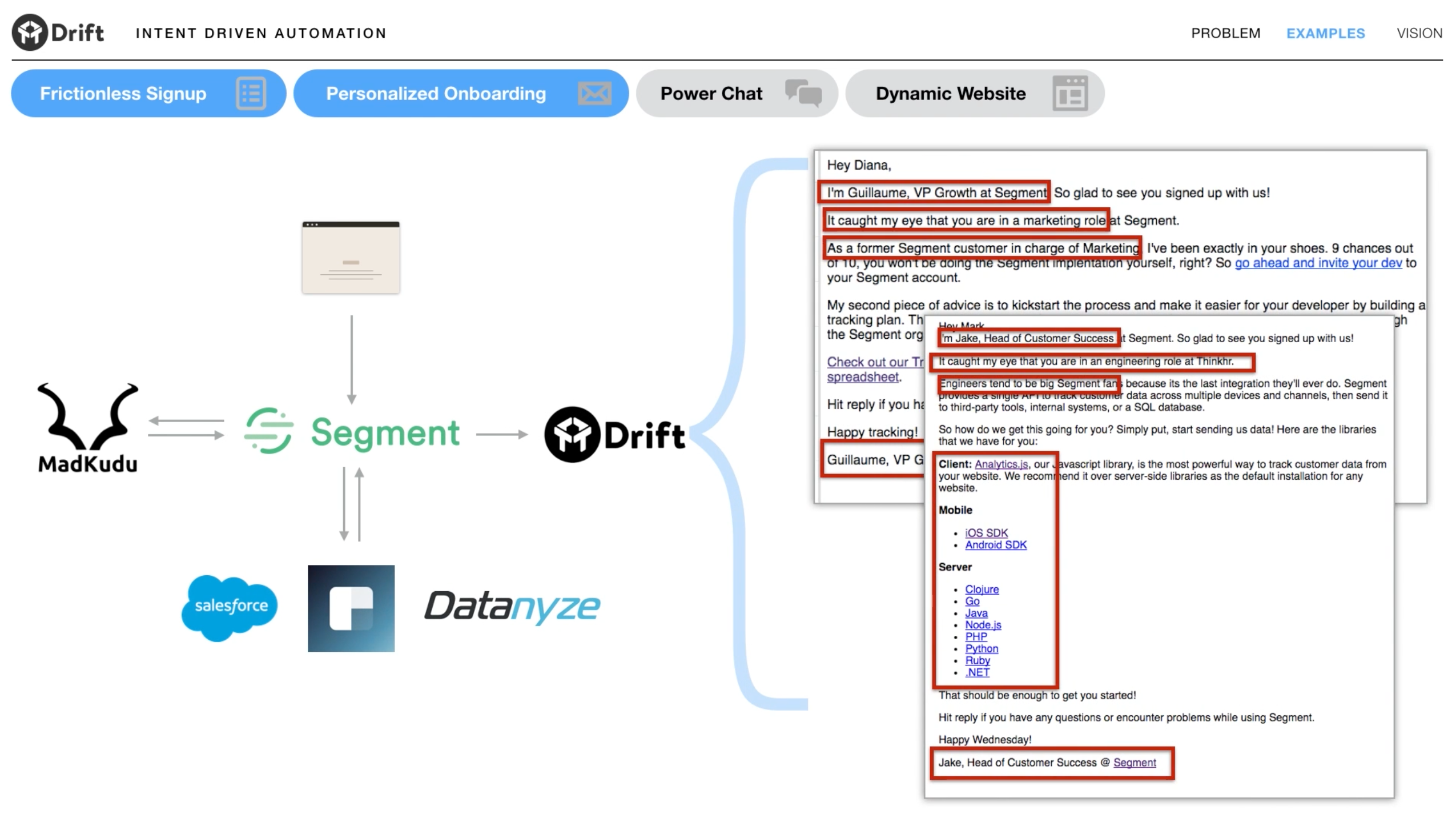The width and height of the screenshot is (1456, 818).
Task: Click the Datanyze logo
Action: (512, 607)
